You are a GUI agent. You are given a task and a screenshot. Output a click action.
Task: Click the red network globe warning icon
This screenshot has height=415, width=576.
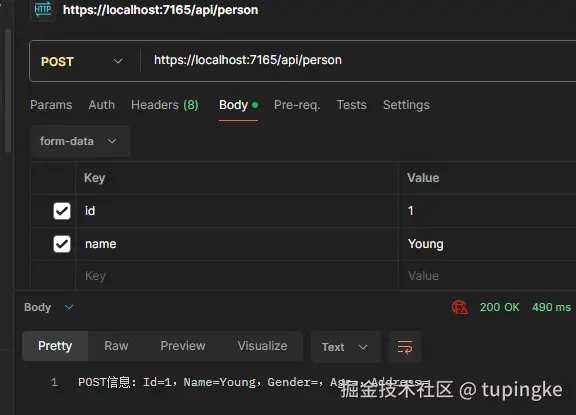[x=460, y=307]
